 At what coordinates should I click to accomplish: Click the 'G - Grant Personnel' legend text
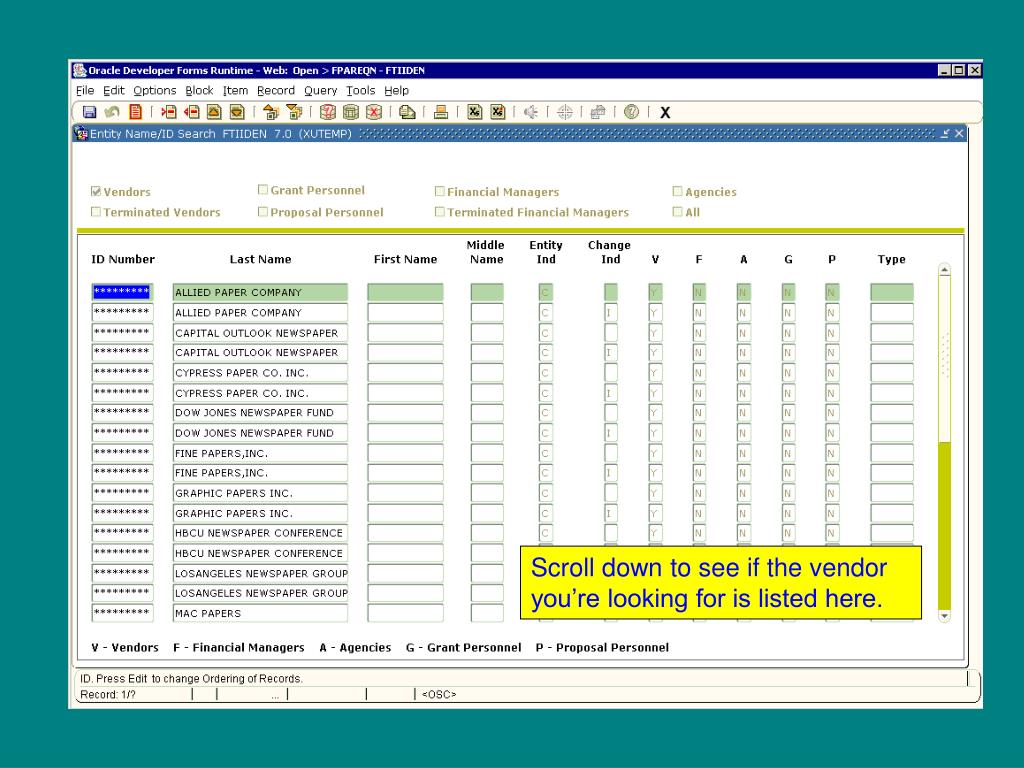point(463,647)
